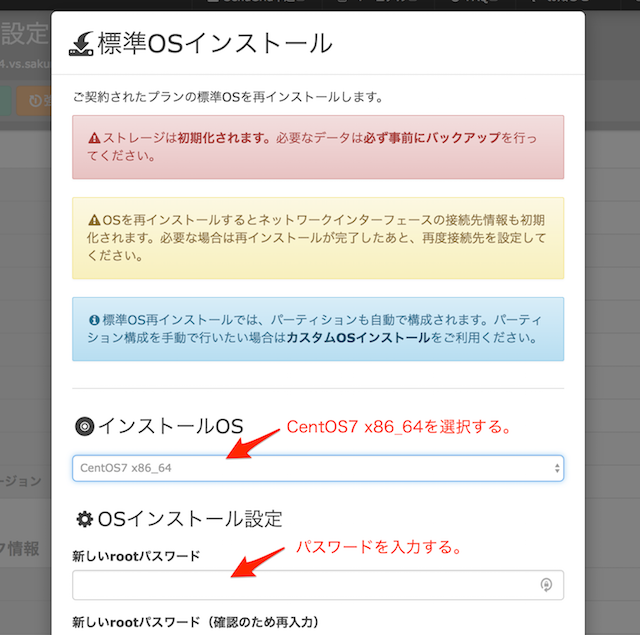Screen dimensions: 640x635
Task: Click the info icon in the blue partition notice
Action: pyautogui.click(x=94, y=320)
